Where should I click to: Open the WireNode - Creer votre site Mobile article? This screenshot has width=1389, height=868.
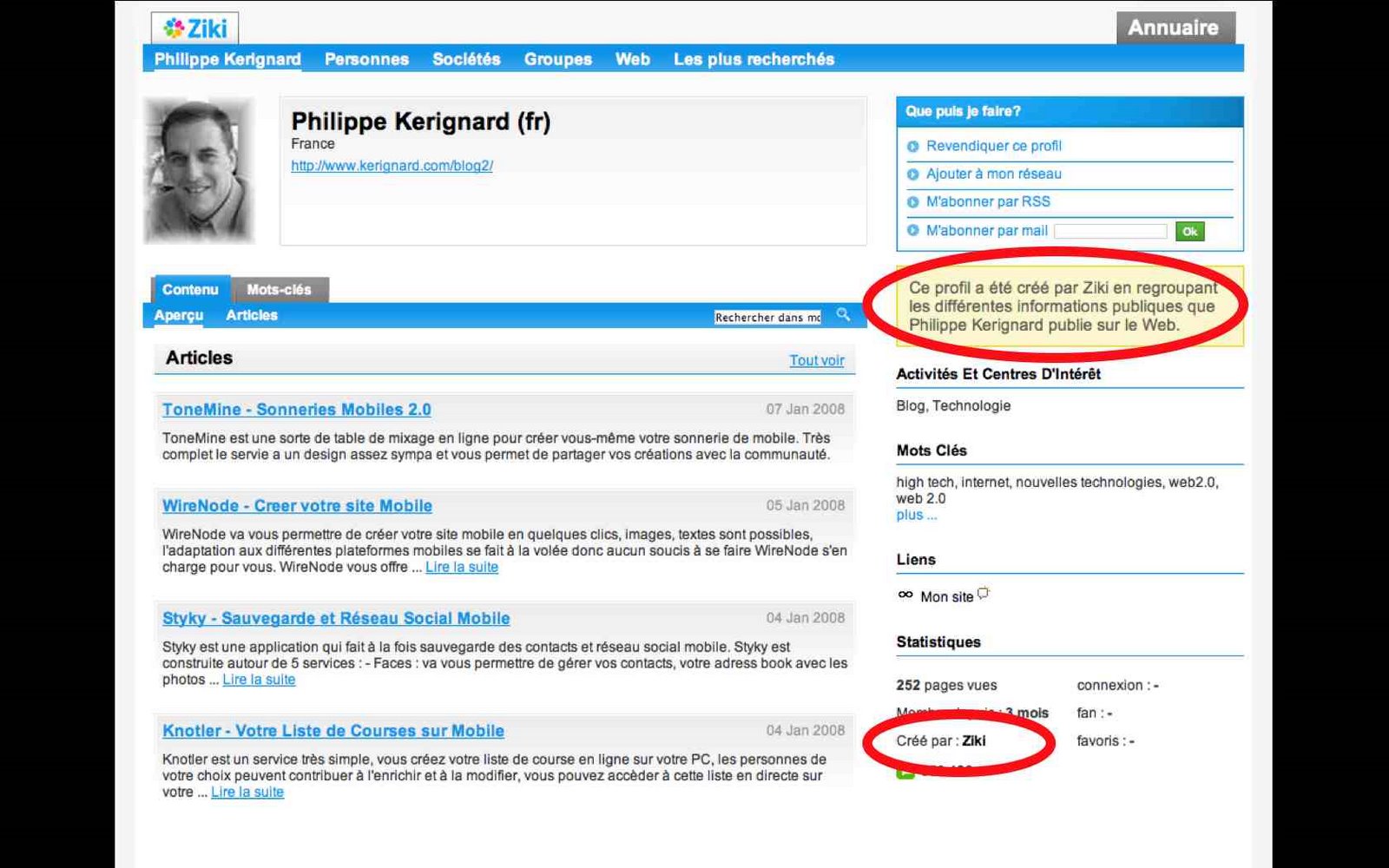[x=297, y=506]
